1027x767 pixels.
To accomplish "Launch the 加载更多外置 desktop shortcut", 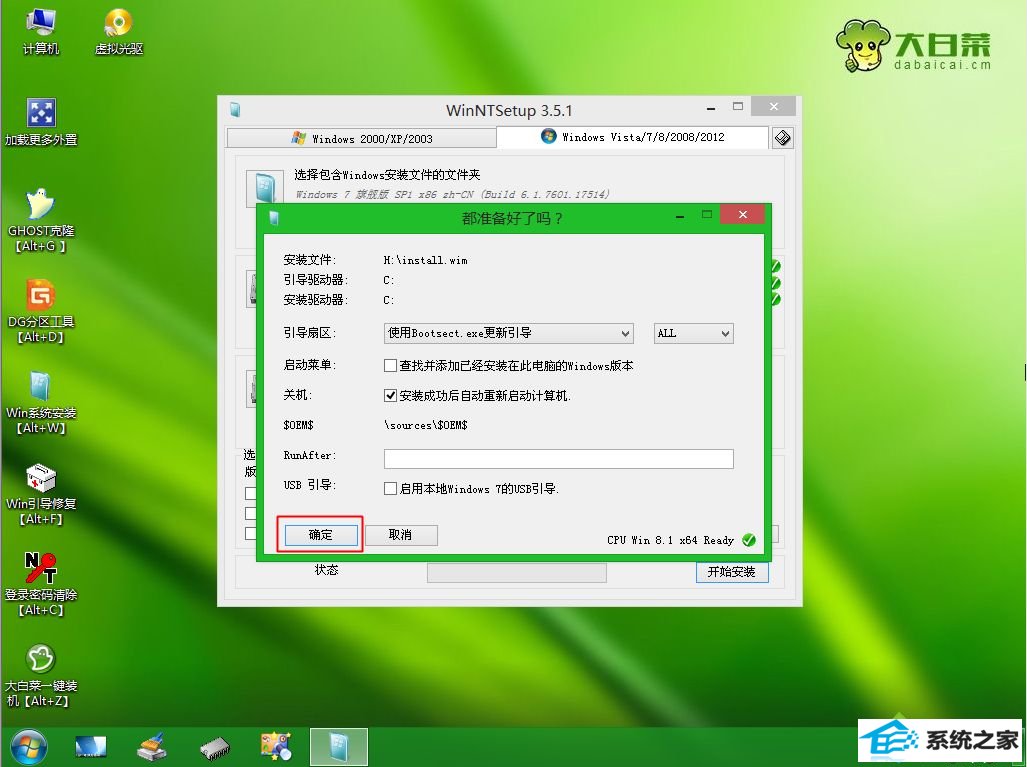I will pos(41,122).
